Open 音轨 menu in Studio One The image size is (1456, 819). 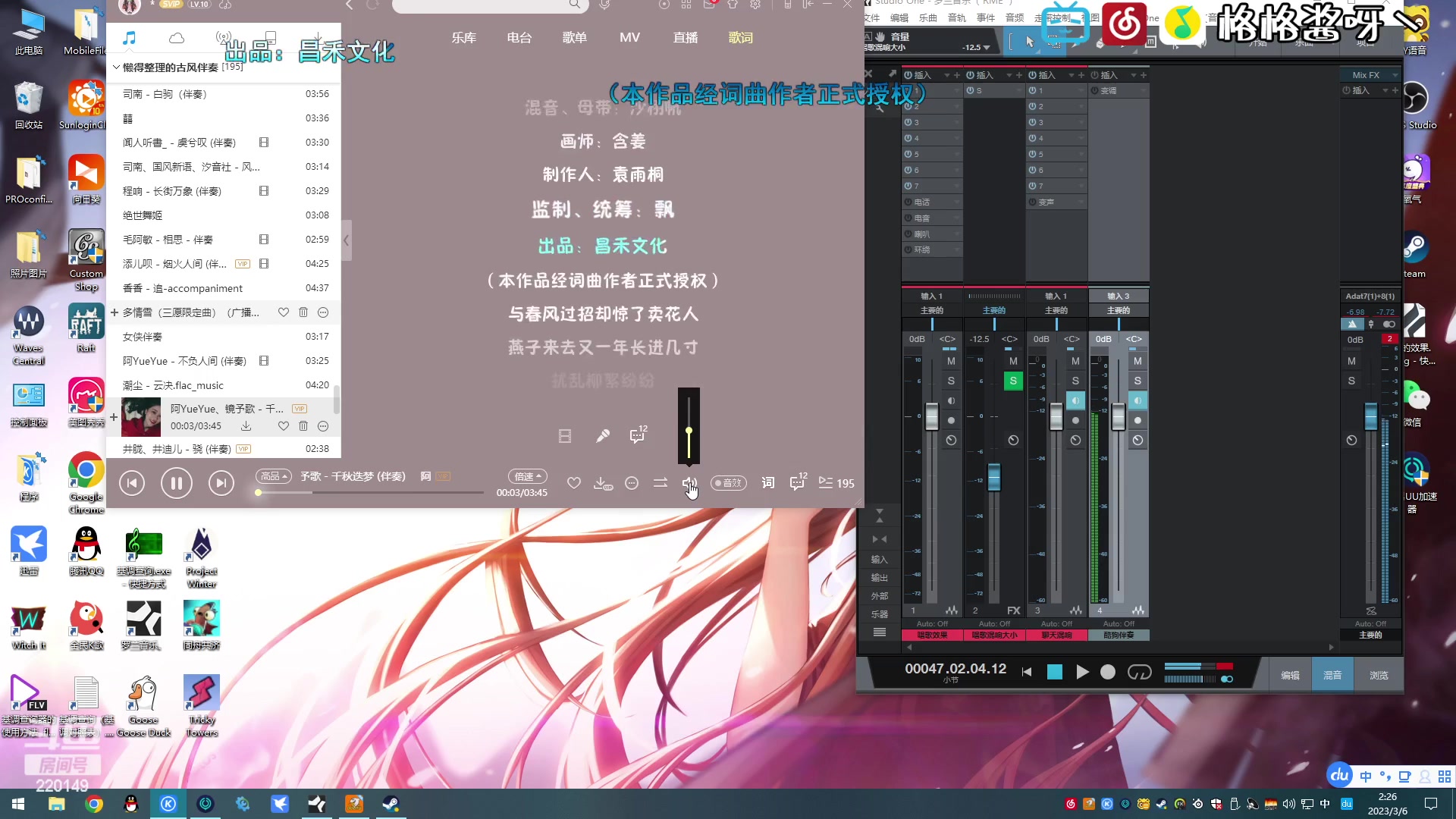(x=957, y=17)
